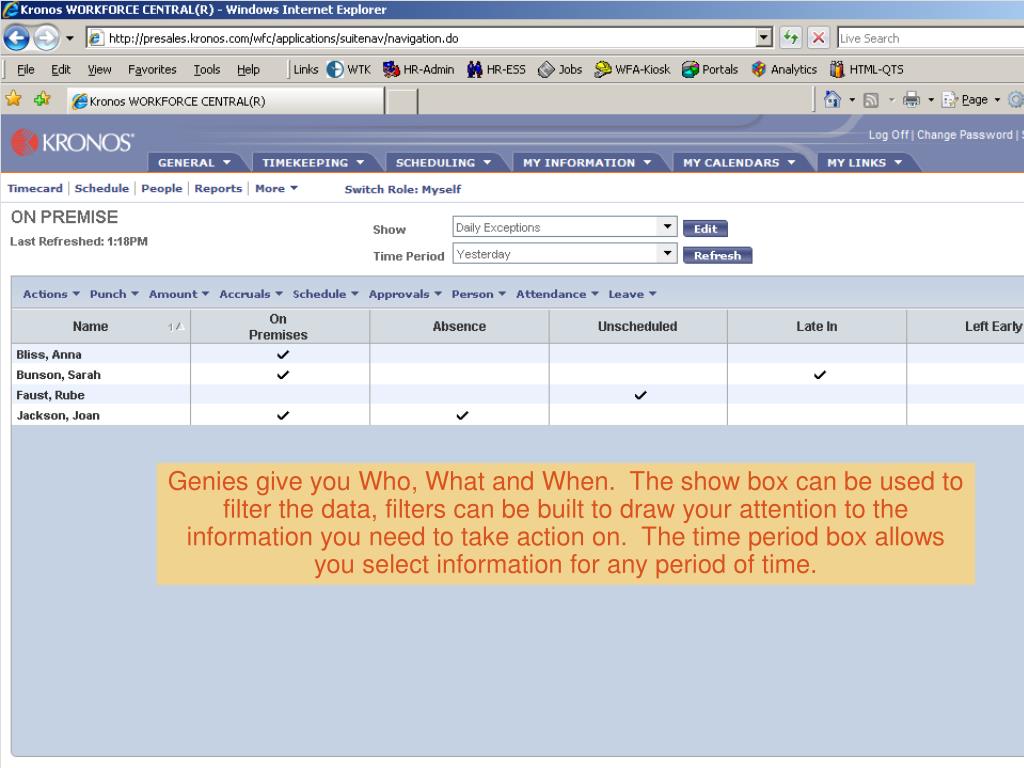The image size is (1024, 768).
Task: Open the Reports link
Action: tap(218, 188)
